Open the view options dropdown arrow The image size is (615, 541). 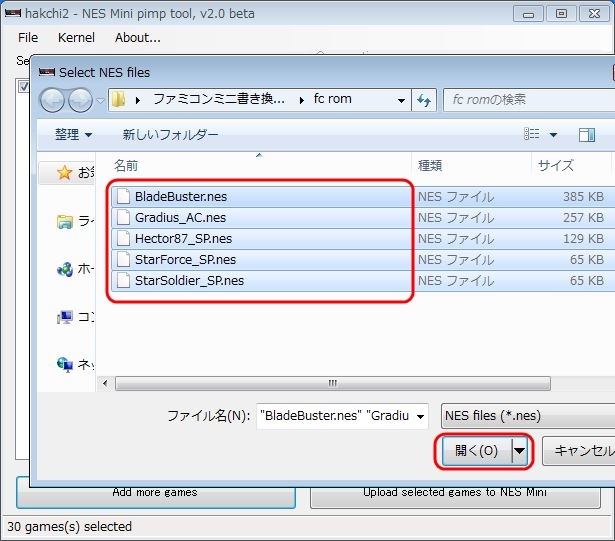(553, 135)
